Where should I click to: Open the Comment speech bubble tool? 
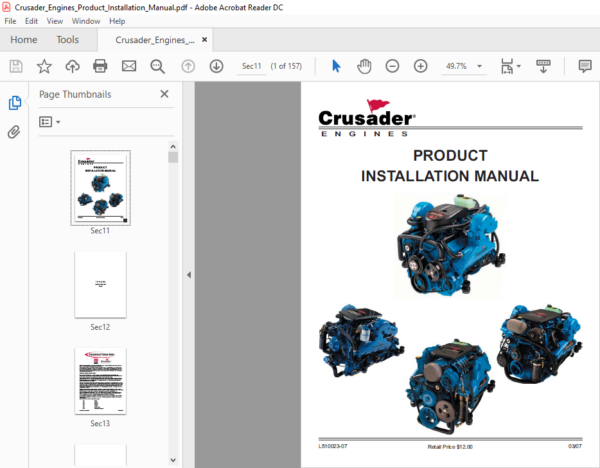coord(585,66)
